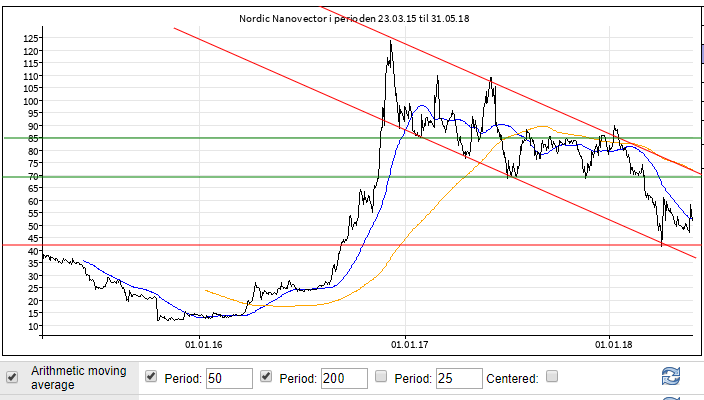The width and height of the screenshot is (704, 400).
Task: Click the 01.01.16 date label on the axis
Action: [x=203, y=345]
